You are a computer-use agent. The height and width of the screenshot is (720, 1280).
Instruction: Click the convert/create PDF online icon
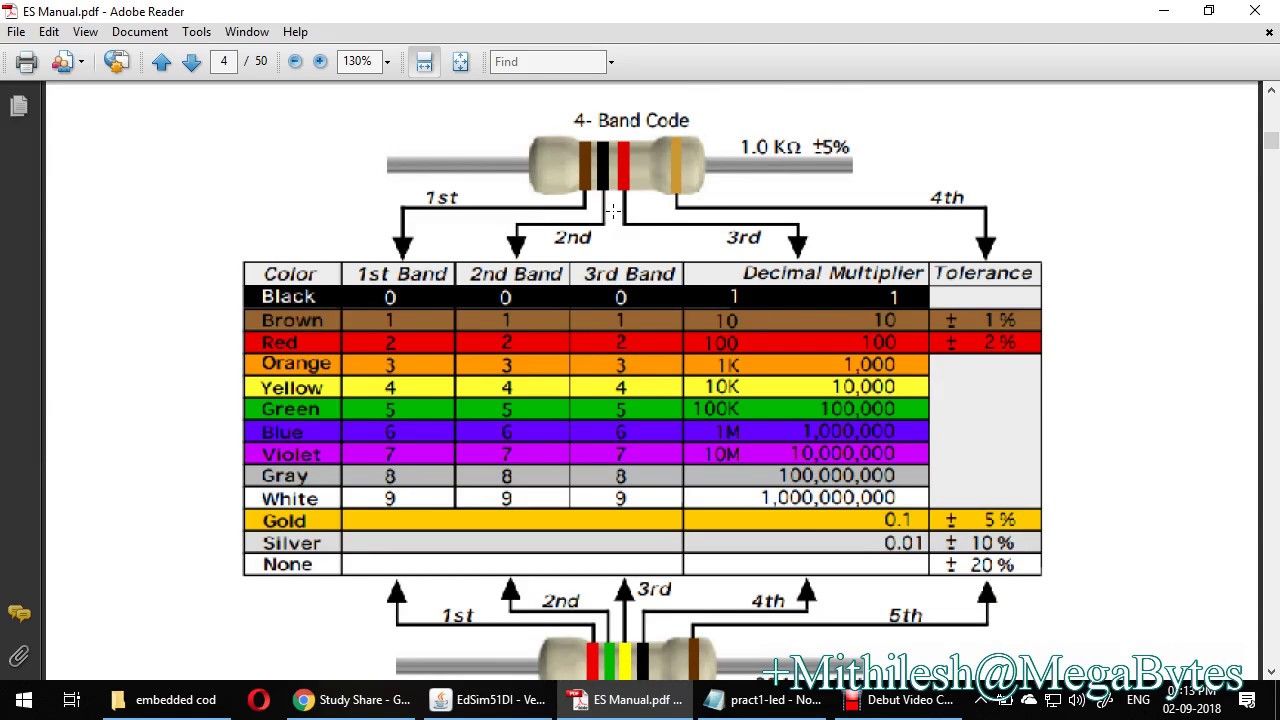point(116,62)
